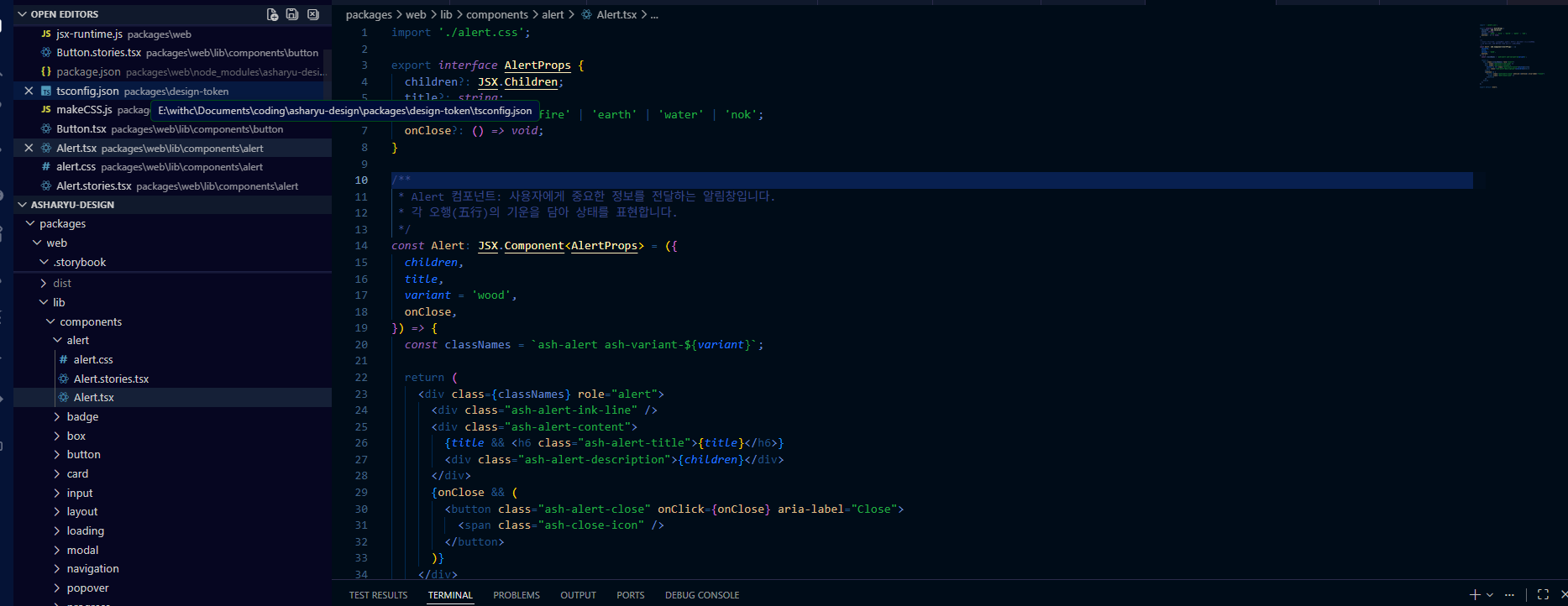
Task: Collapse the alert folder
Action: (x=57, y=340)
